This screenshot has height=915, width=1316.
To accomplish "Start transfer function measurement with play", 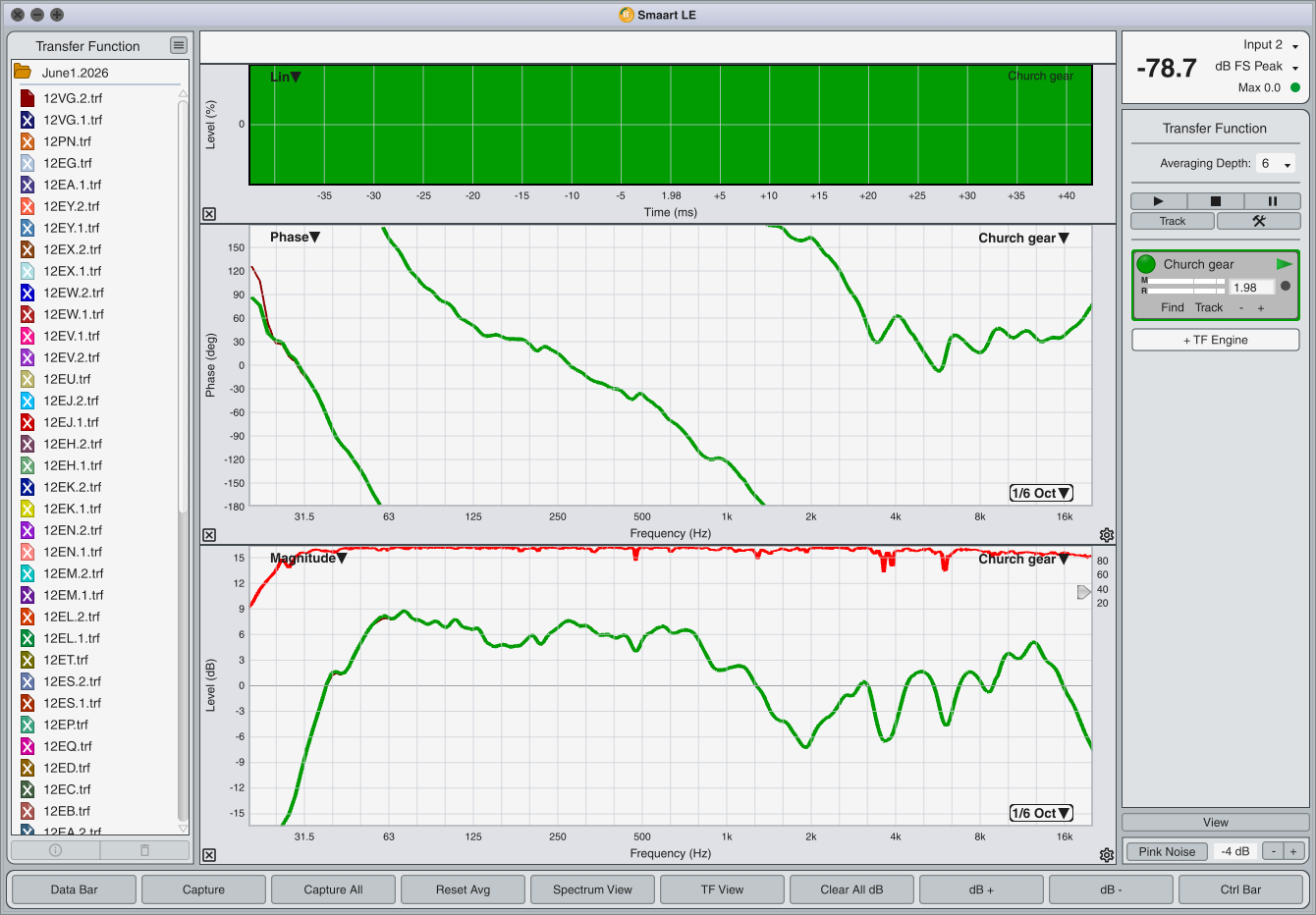I will coord(1158,201).
